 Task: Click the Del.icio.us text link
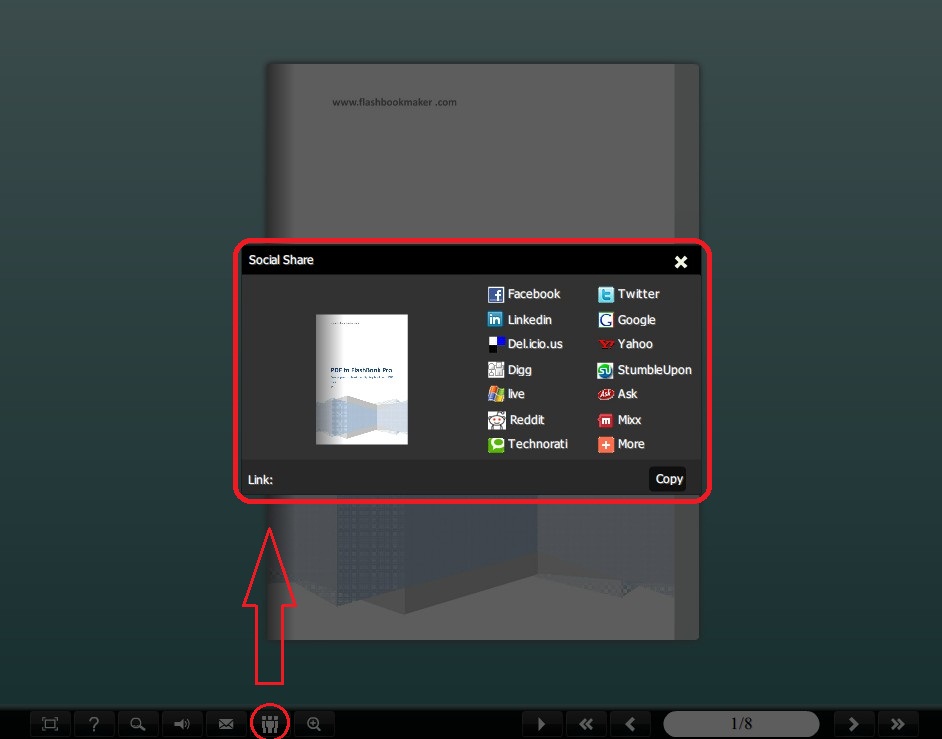point(535,344)
